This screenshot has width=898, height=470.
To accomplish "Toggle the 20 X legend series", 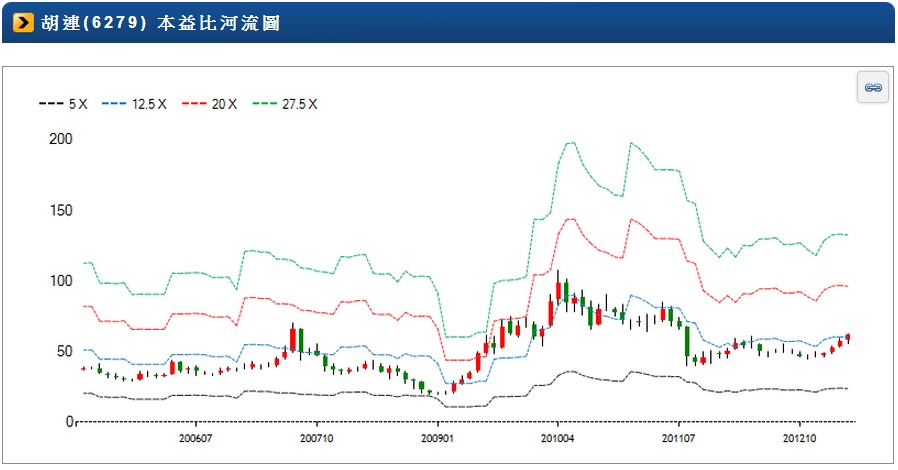I will pos(209,104).
